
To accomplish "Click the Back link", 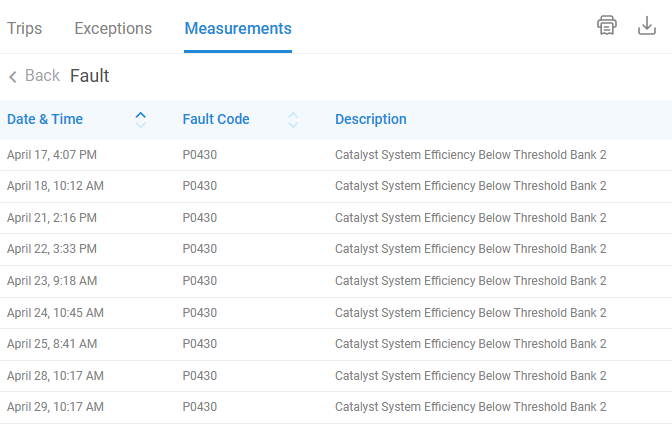I will [x=42, y=75].
